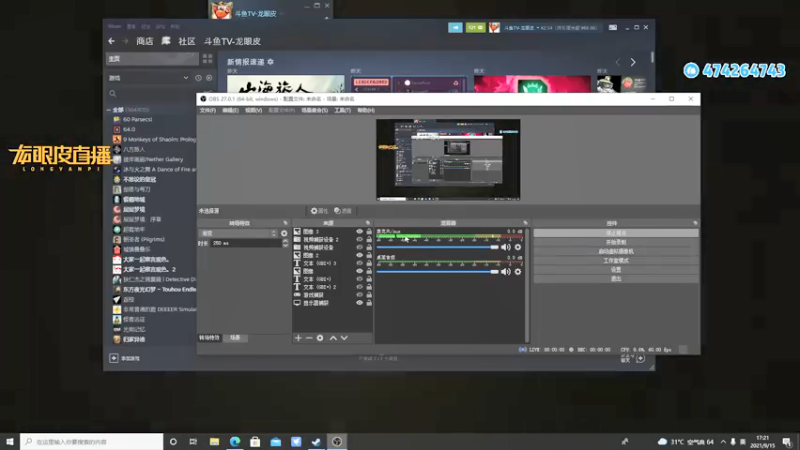The height and width of the screenshot is (450, 800).
Task: Pop out the sources dock via its header icon
Action: (368, 223)
